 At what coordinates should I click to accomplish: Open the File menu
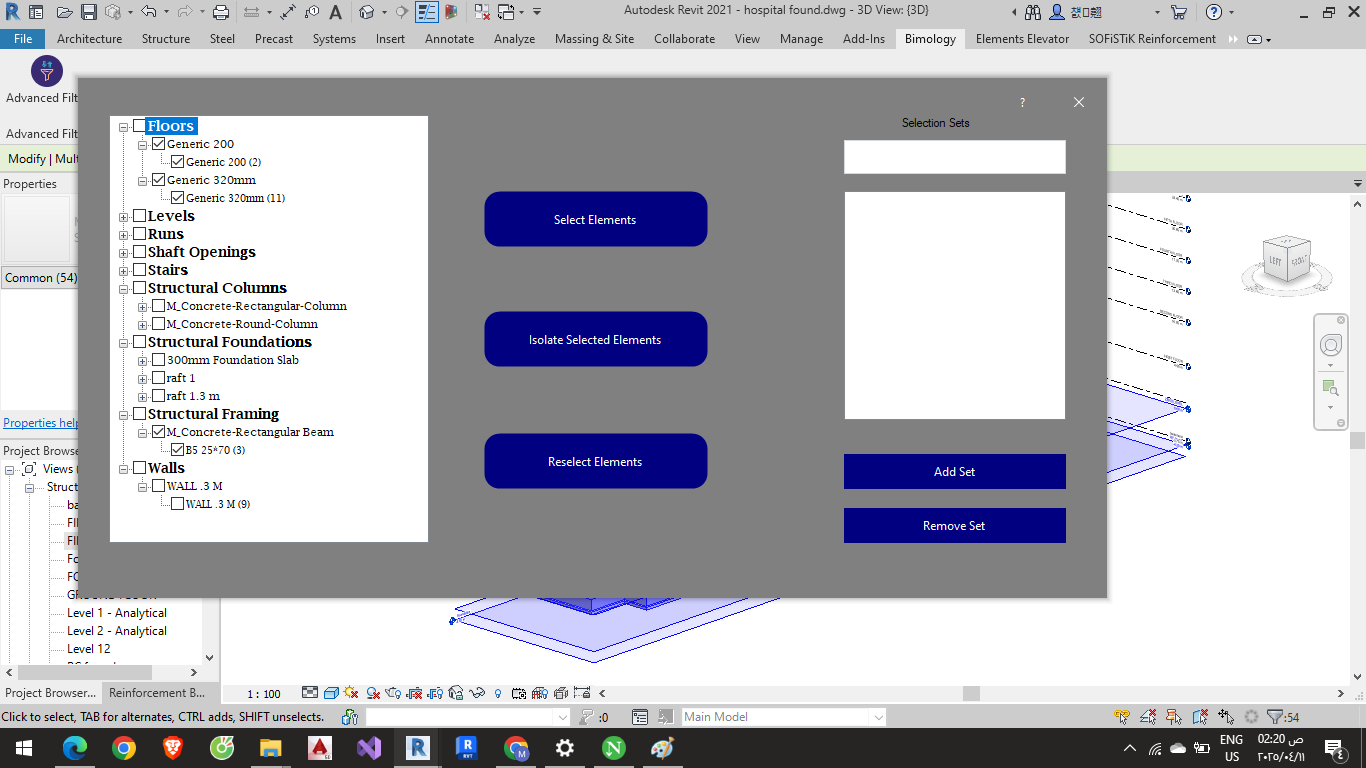(x=23, y=39)
